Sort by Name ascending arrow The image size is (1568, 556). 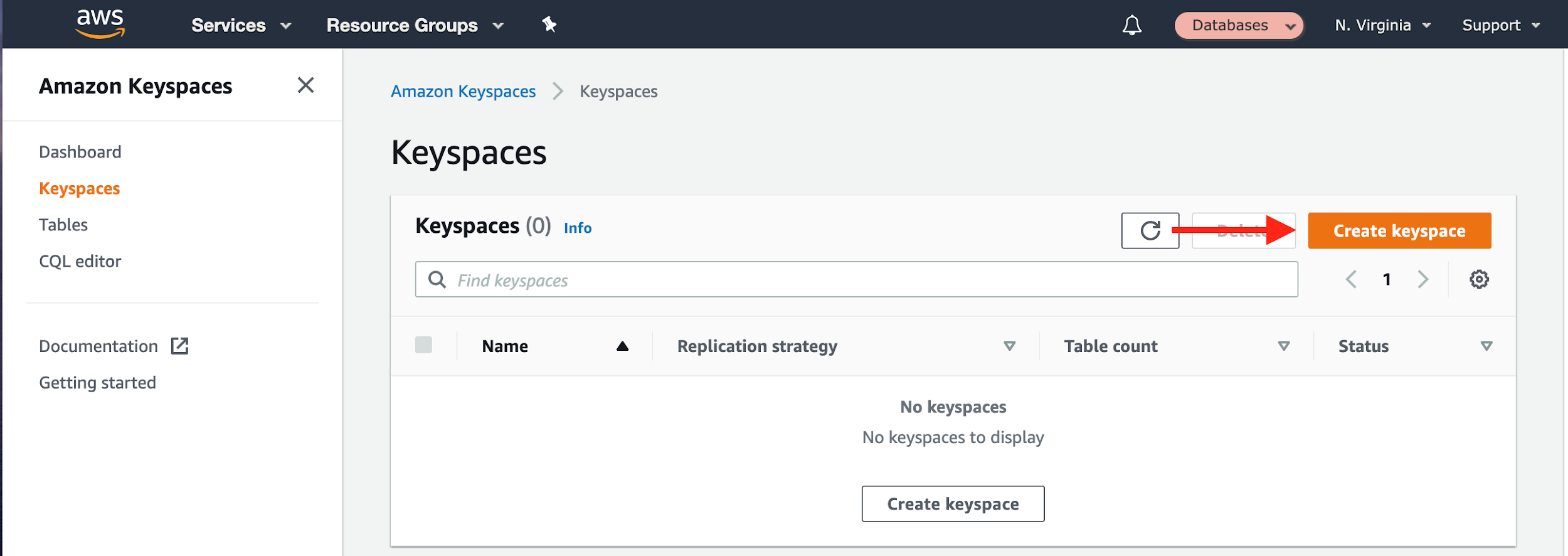tap(622, 346)
